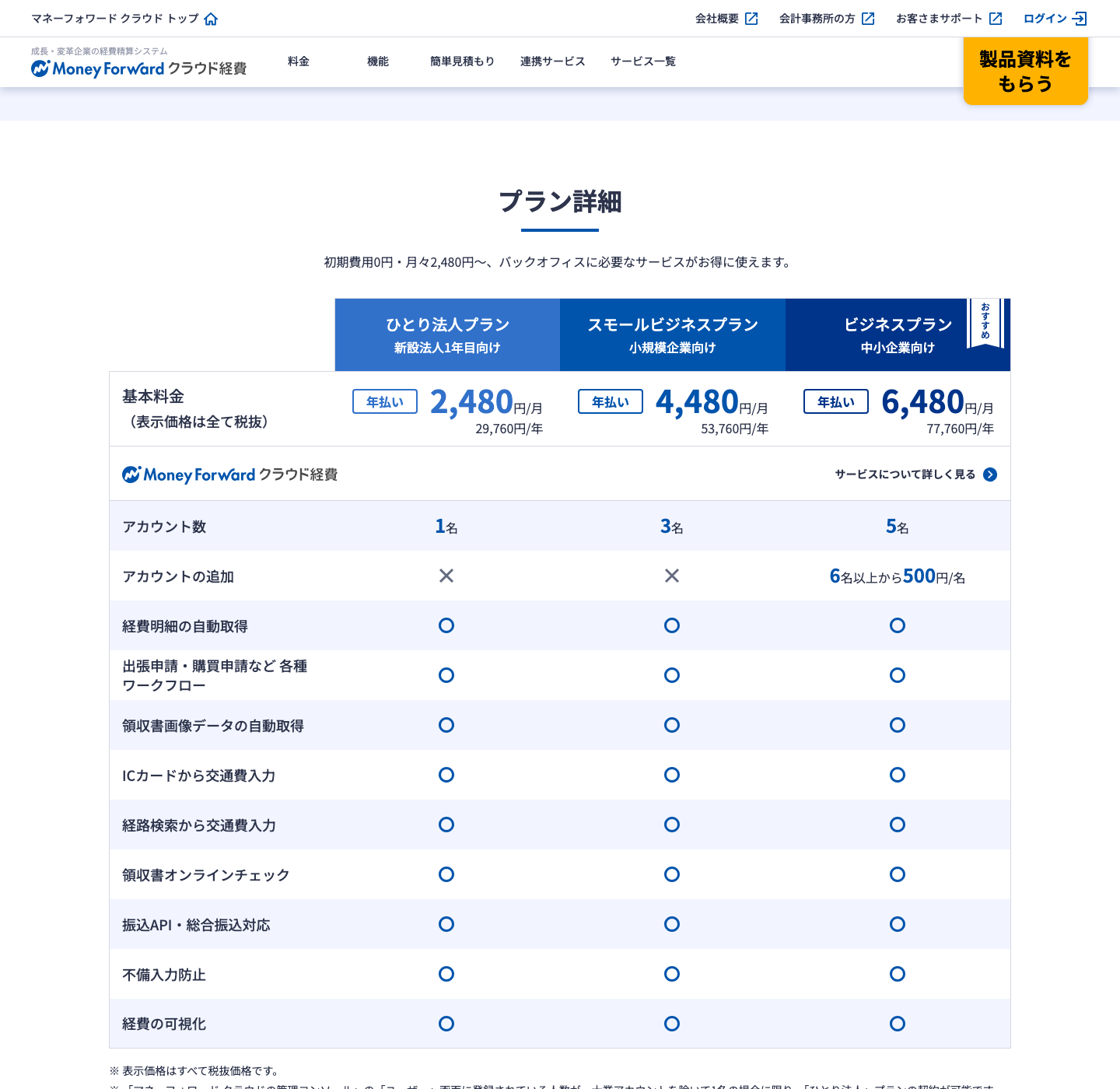Click the circle for ICカードから交通費入力 under ビジネスプラン

pyautogui.click(x=898, y=775)
